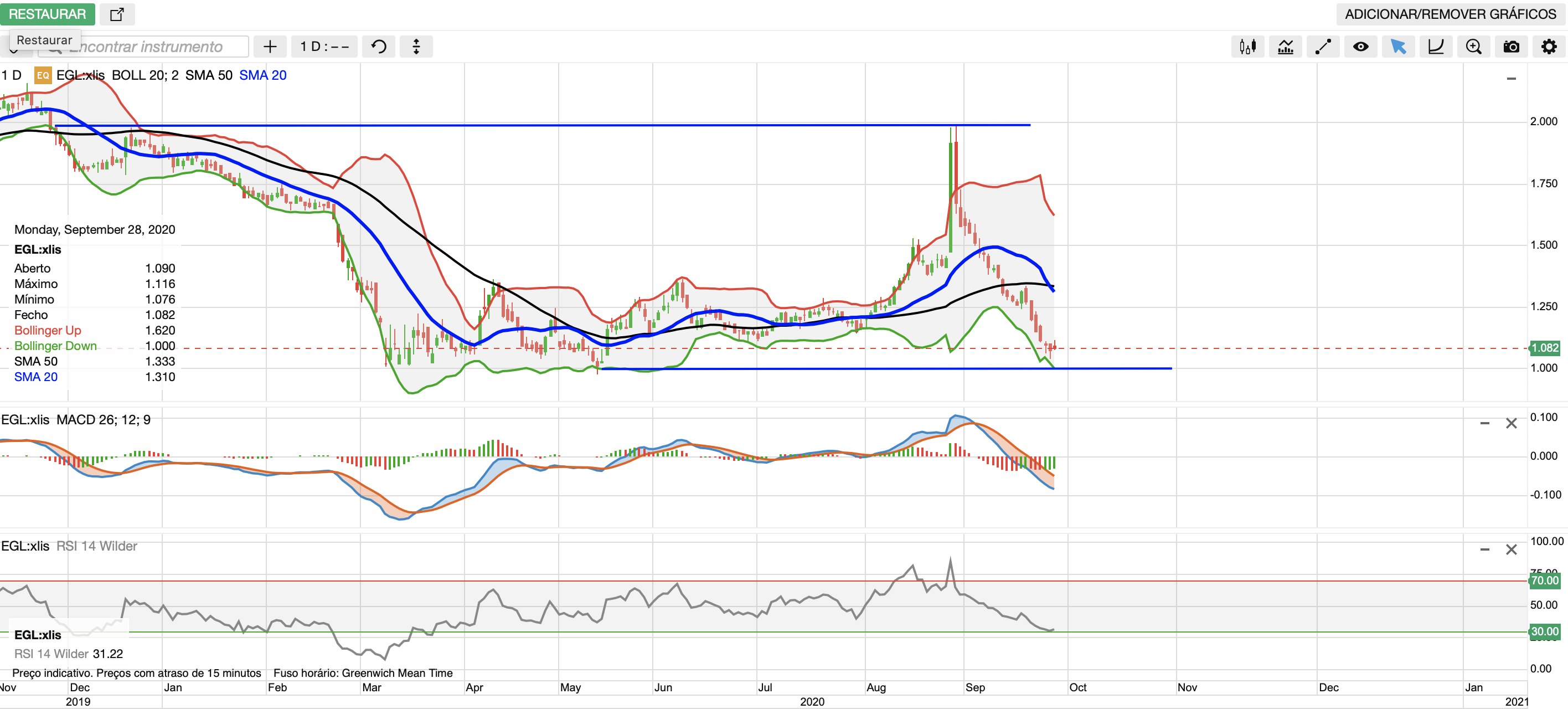The height and width of the screenshot is (709, 1568).
Task: Select the trend line drawing tool
Action: (x=1323, y=47)
